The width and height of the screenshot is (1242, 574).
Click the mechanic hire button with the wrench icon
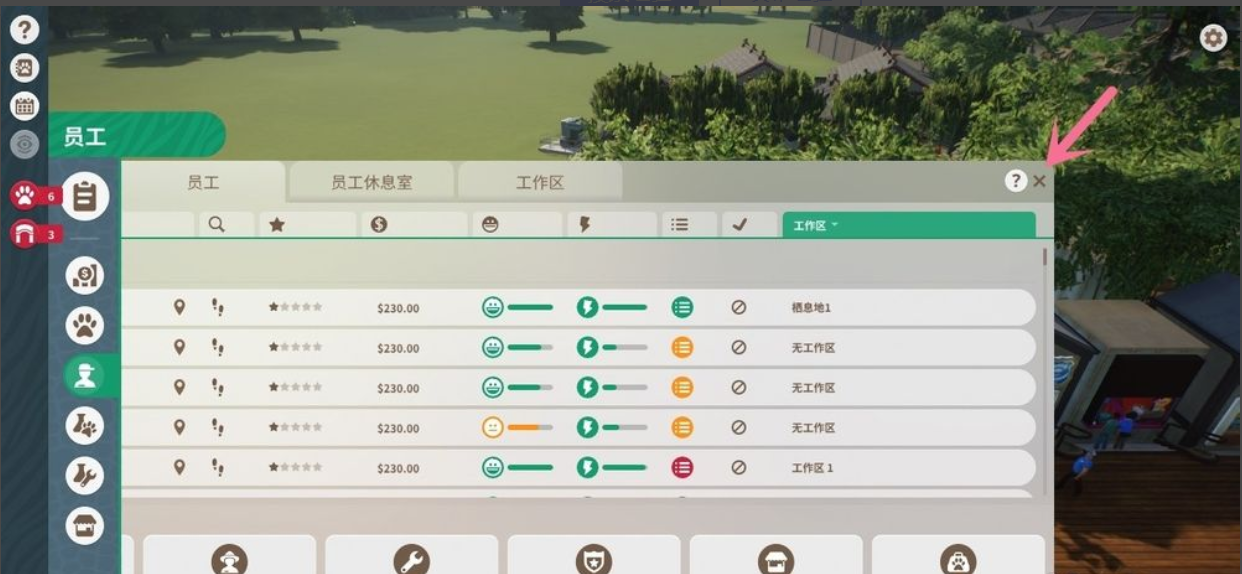pyautogui.click(x=411, y=555)
